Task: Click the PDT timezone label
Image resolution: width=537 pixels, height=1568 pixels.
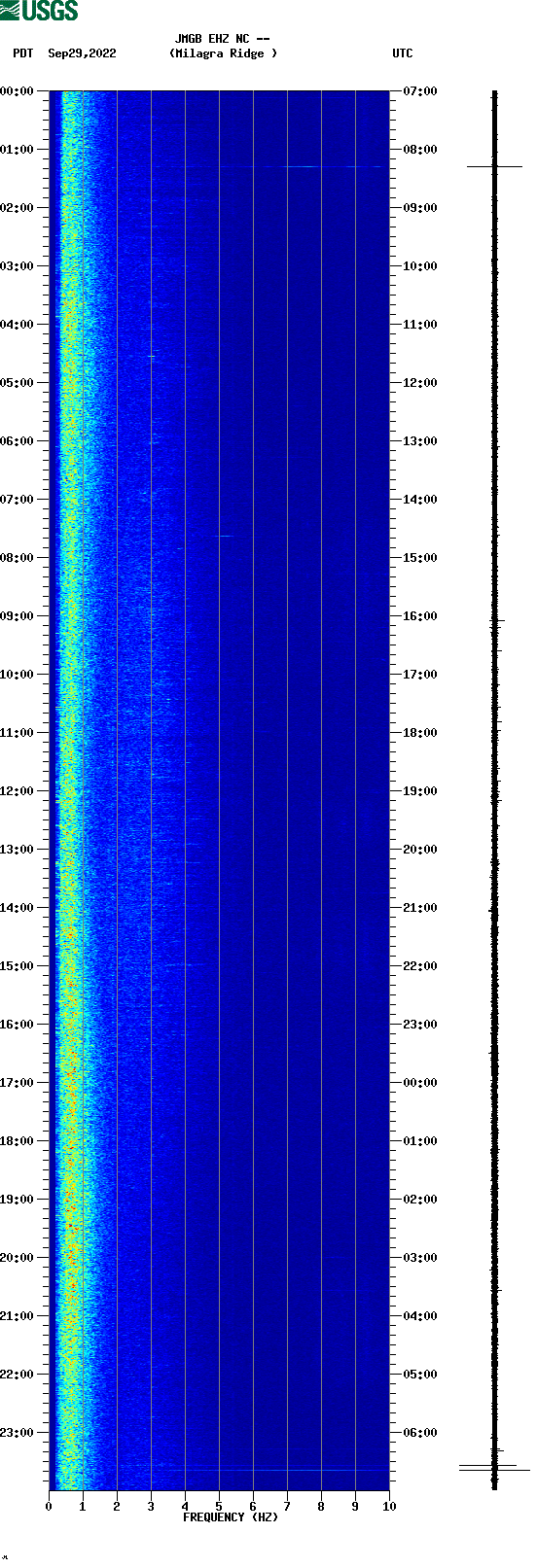Action: pos(23,53)
